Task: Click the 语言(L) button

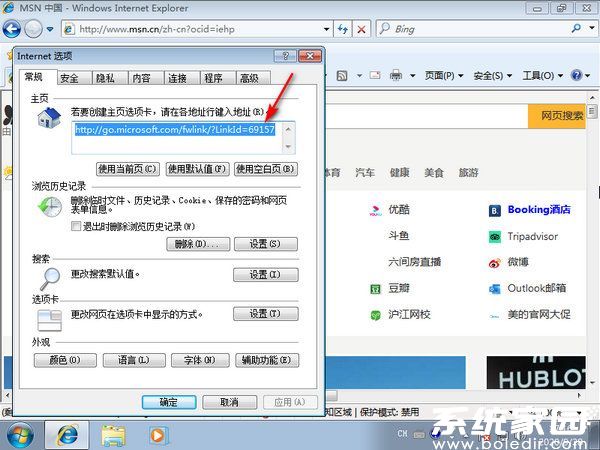Action: [134, 360]
